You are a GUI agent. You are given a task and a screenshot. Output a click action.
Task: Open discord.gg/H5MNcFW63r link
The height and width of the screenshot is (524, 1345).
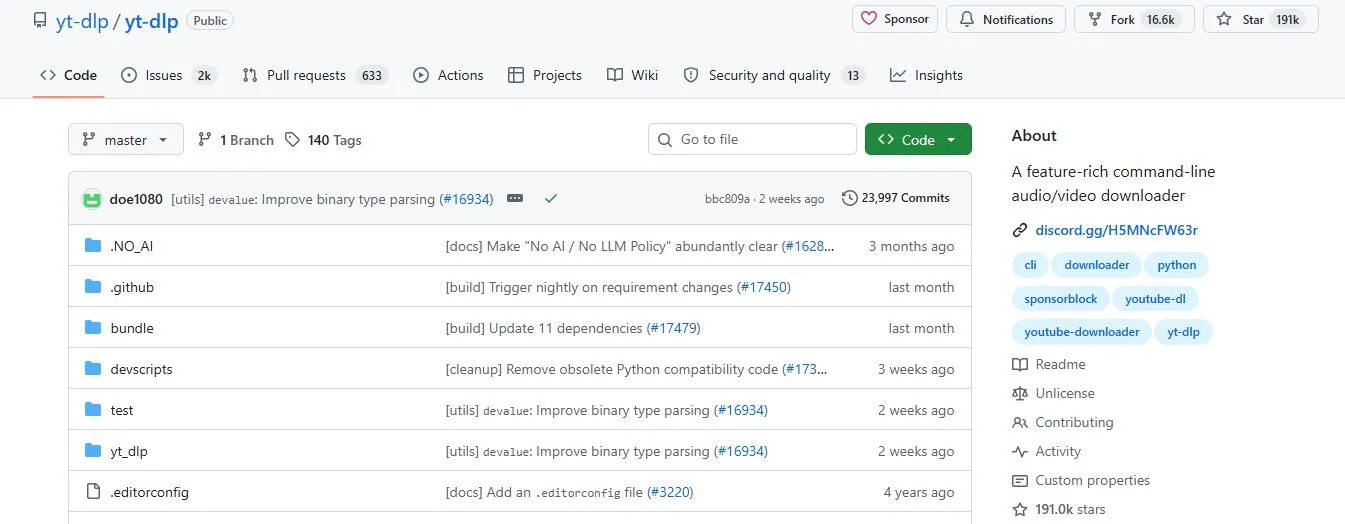click(1115, 230)
